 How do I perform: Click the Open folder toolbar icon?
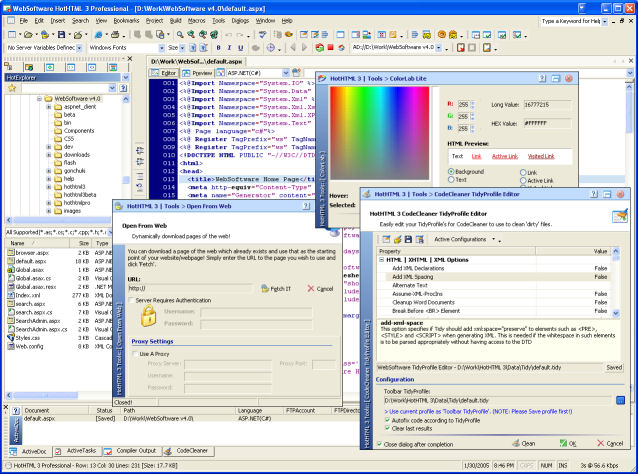[28, 35]
